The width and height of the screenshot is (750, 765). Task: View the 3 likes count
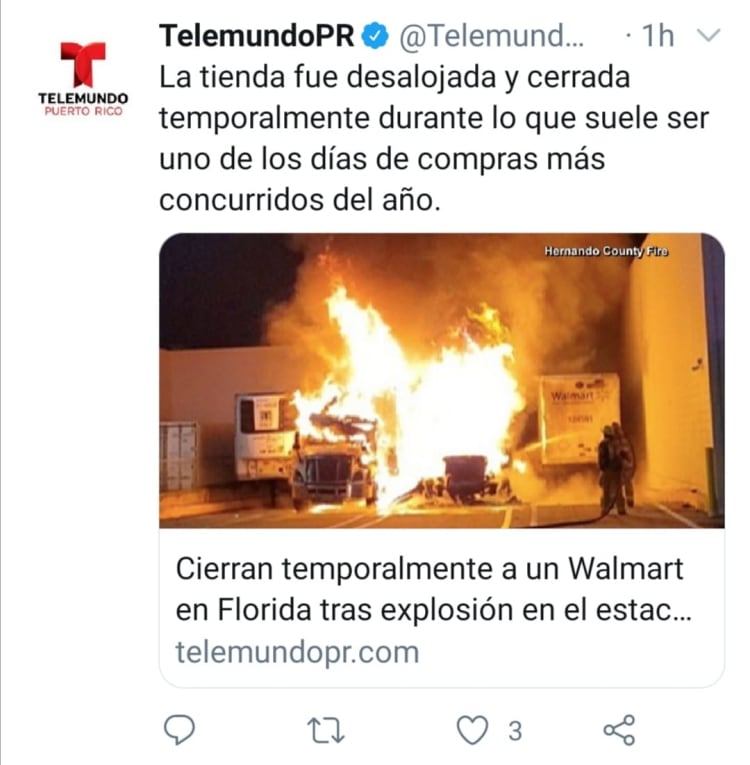tap(515, 731)
